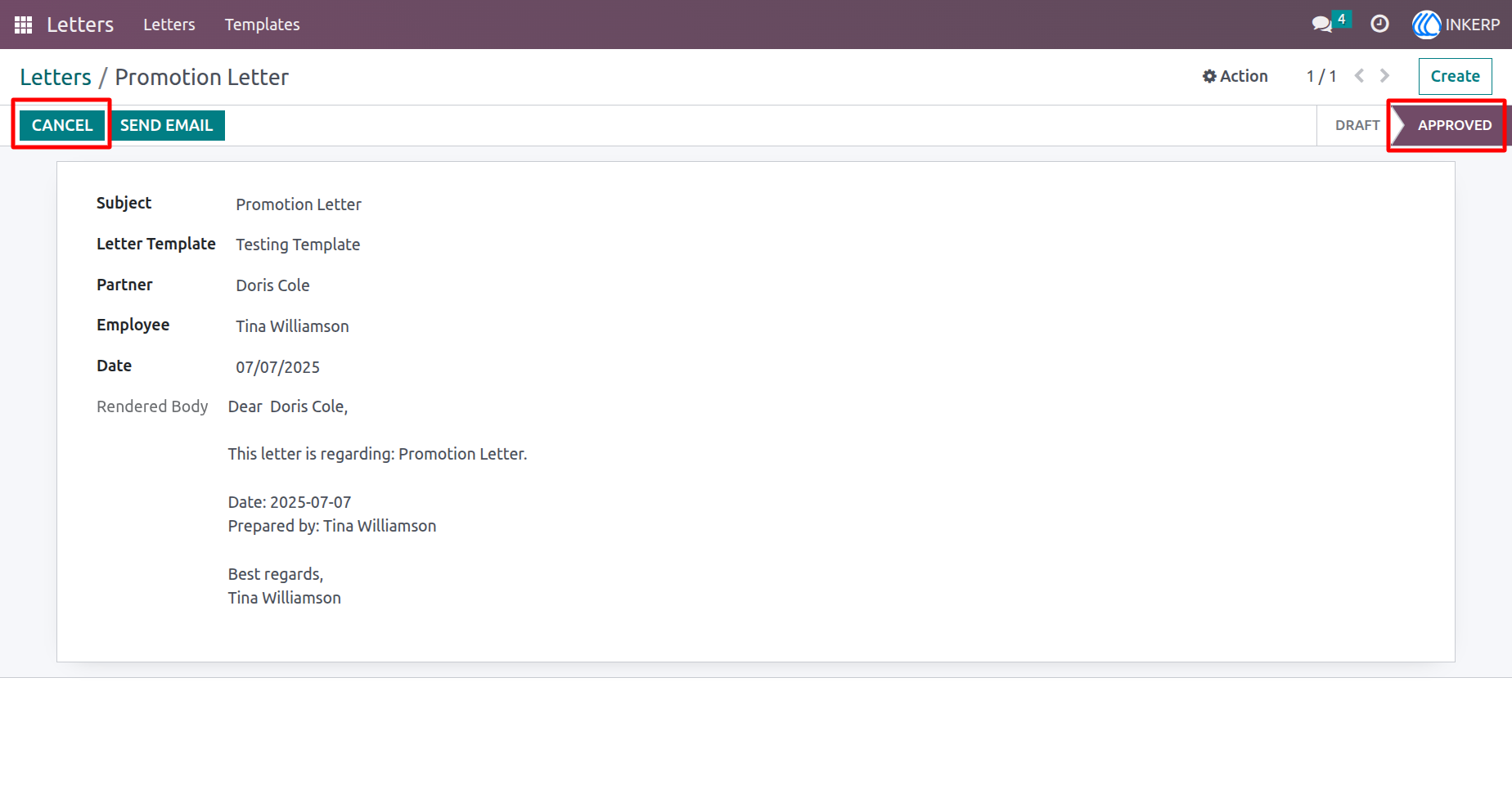Go to previous record arrow

click(x=1359, y=76)
